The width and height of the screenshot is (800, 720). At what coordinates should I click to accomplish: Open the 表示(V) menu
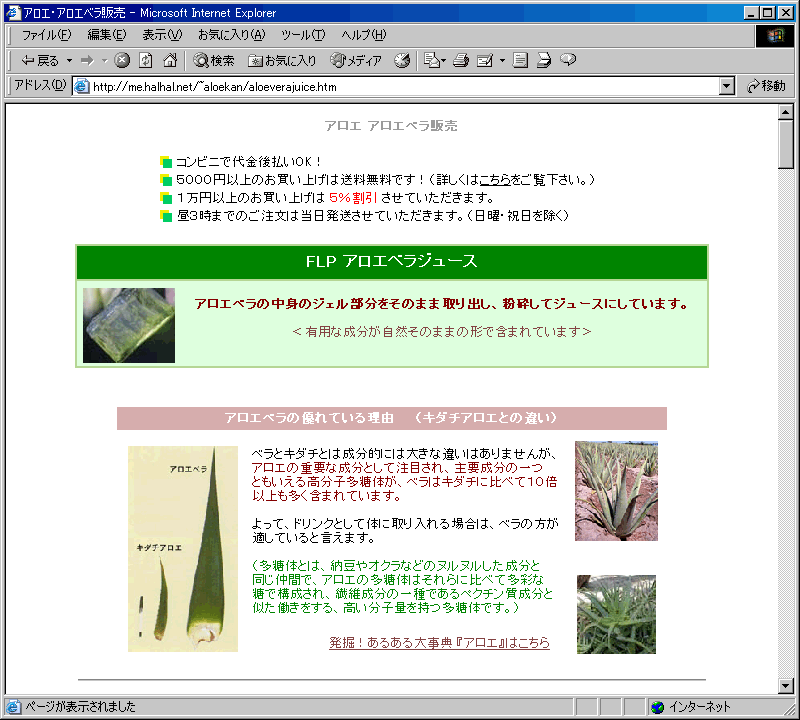[x=162, y=35]
